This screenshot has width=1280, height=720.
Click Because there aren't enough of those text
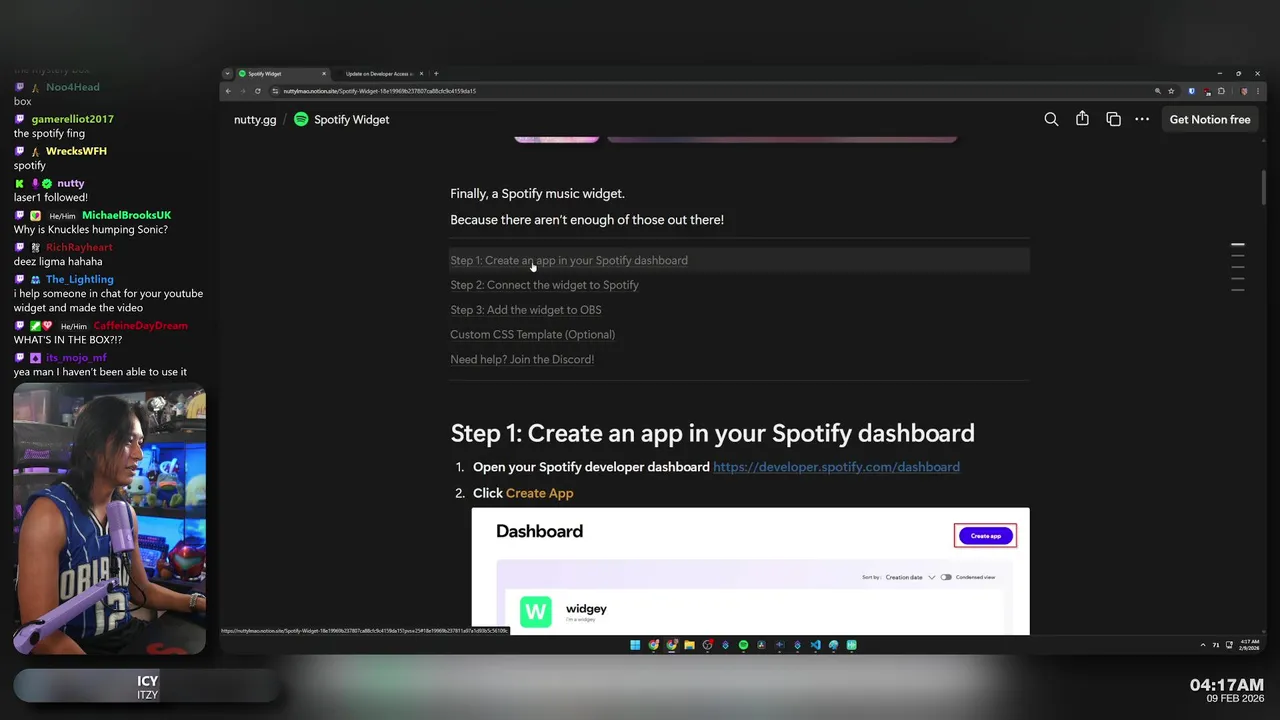tap(587, 219)
